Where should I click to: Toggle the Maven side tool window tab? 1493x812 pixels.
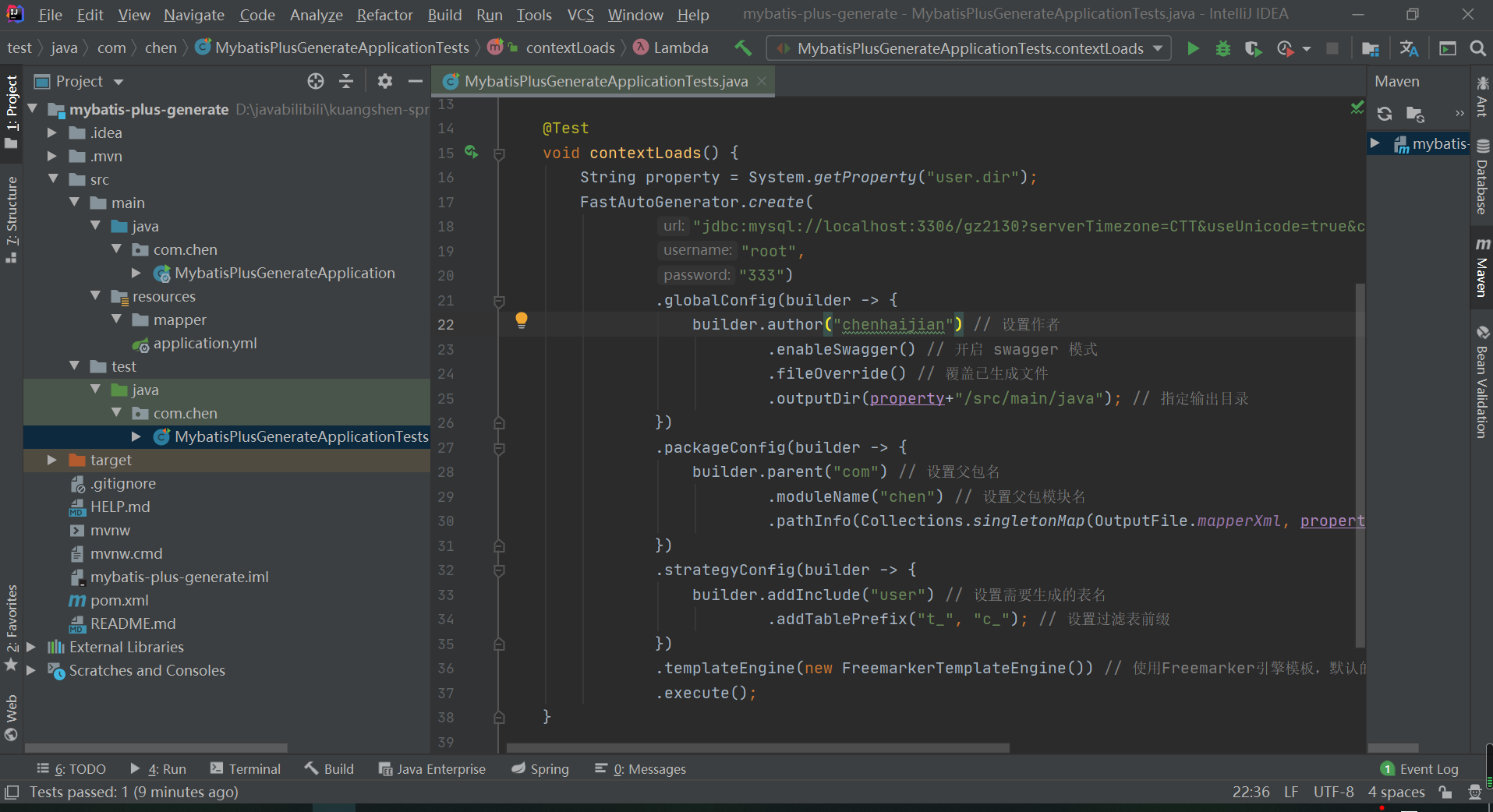tap(1482, 267)
